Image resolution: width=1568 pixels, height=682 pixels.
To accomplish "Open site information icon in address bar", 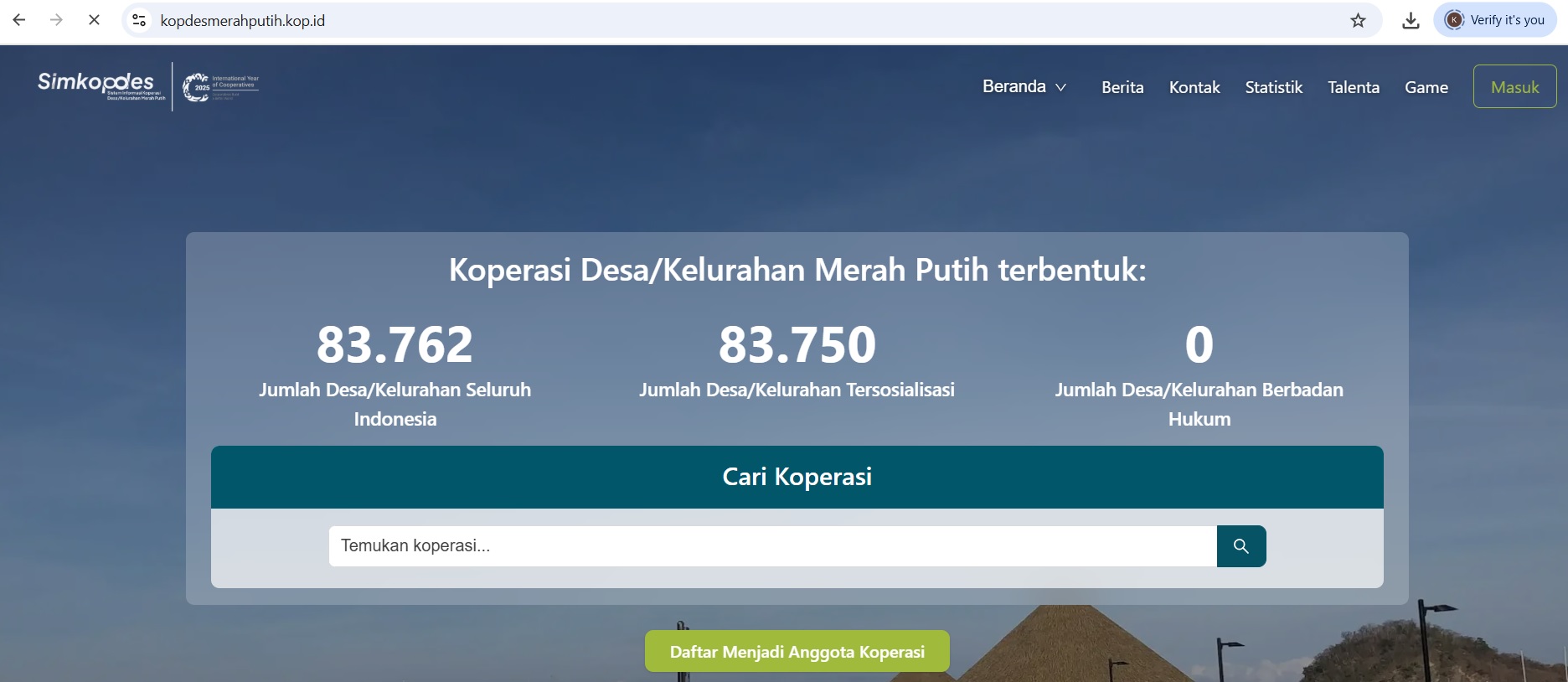I will 140,20.
